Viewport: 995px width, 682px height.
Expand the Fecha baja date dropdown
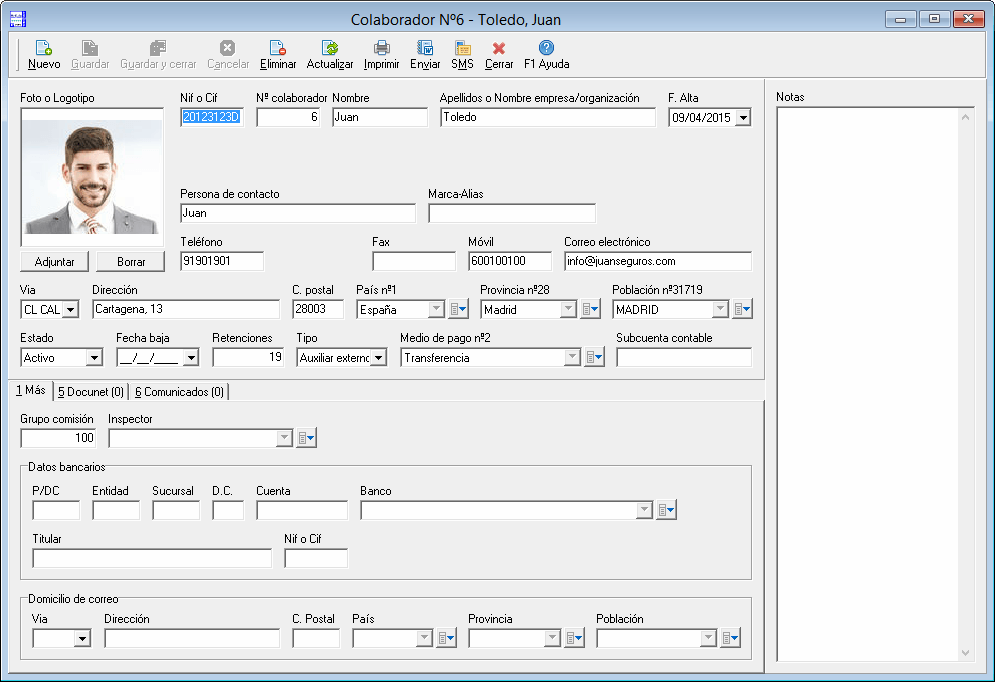click(x=190, y=358)
